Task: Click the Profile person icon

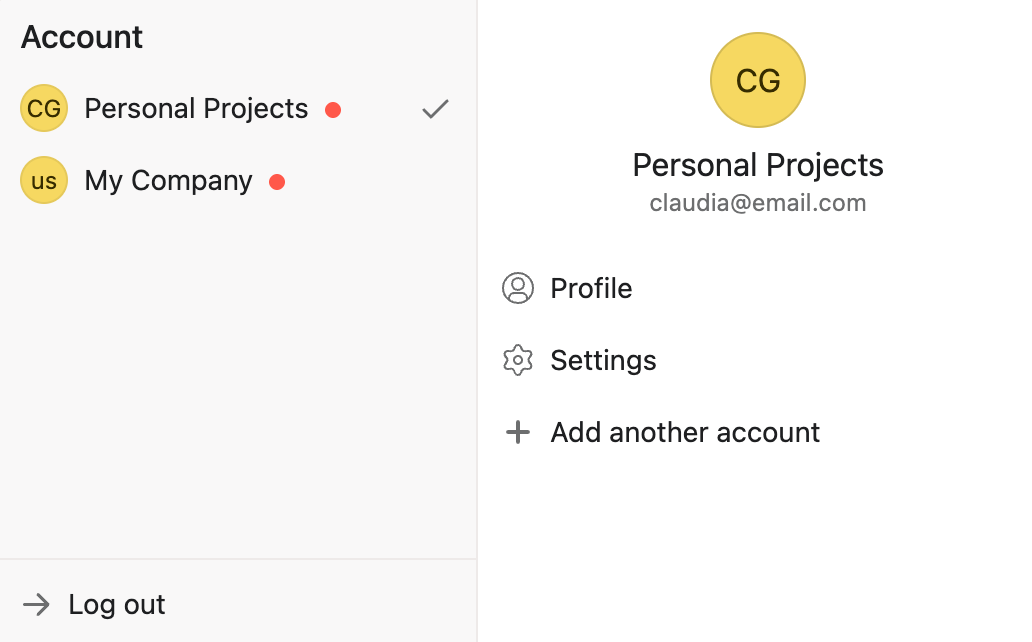Action: (517, 288)
